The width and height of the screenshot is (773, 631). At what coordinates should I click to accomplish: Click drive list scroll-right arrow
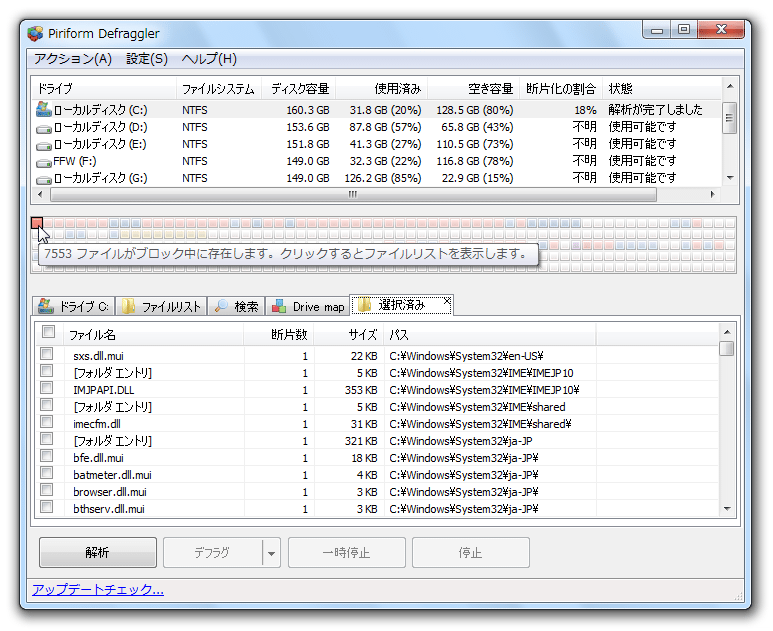712,194
